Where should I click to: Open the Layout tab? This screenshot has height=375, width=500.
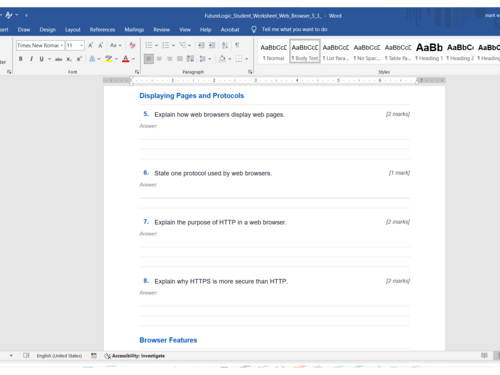point(73,29)
